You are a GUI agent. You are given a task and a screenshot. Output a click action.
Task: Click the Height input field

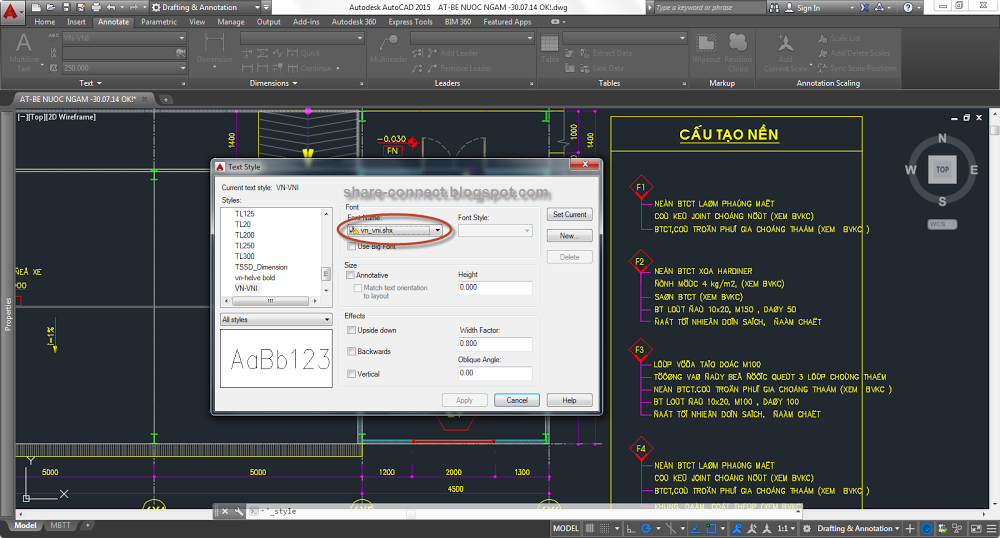pos(495,287)
